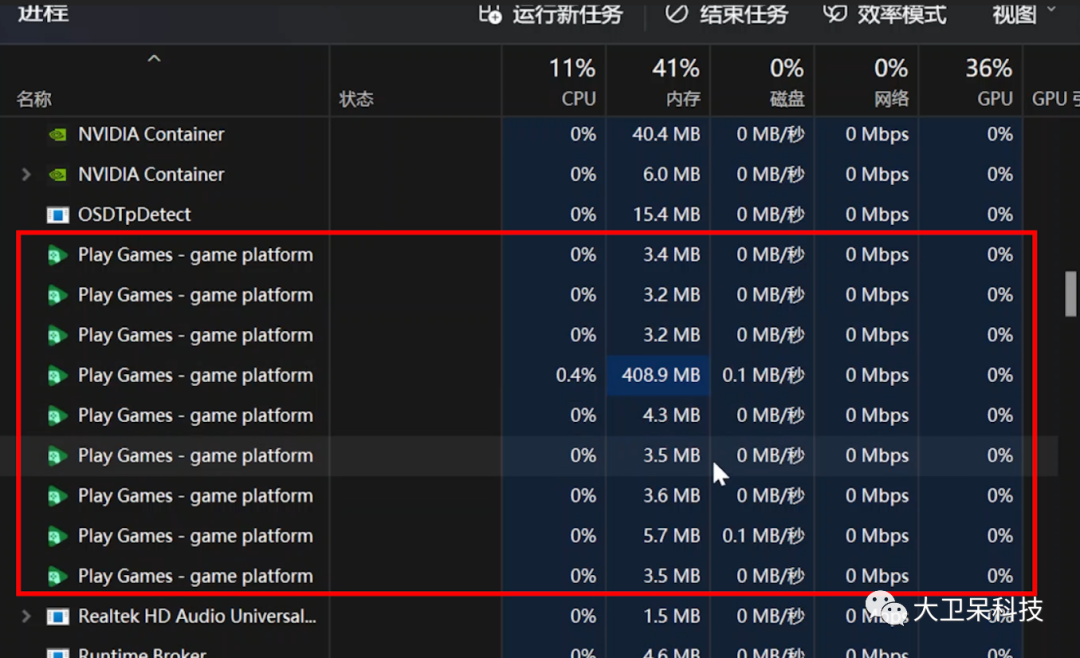Select the OSDTpDetect process row
The image size is (1080, 658).
click(528, 215)
